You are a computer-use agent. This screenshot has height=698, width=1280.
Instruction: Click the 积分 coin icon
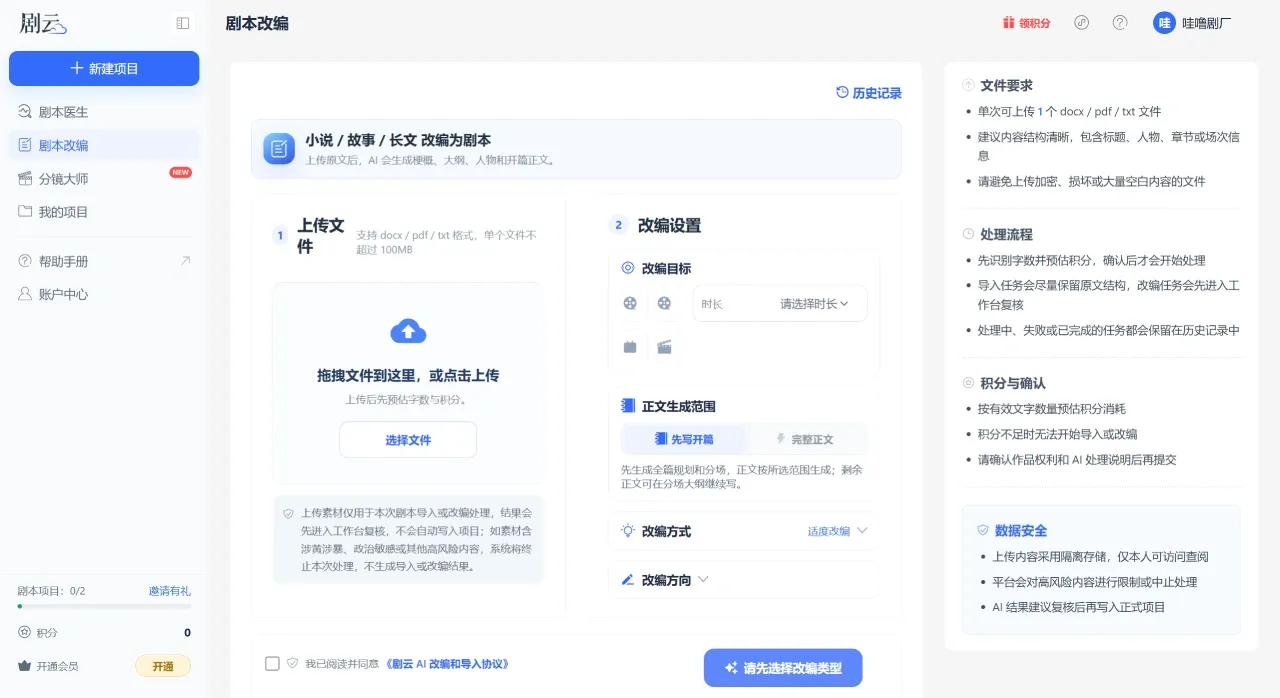[x=25, y=632]
